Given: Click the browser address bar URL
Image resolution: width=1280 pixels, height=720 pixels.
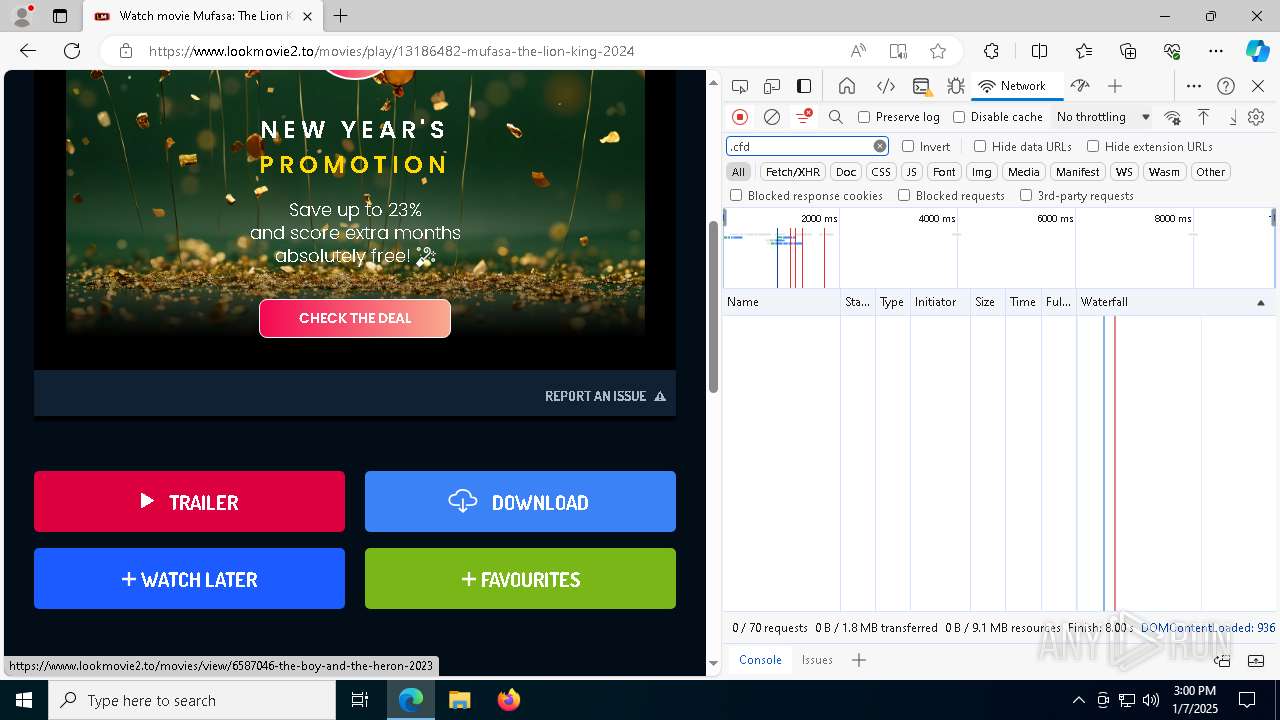Looking at the screenshot, I should pyautogui.click(x=391, y=51).
